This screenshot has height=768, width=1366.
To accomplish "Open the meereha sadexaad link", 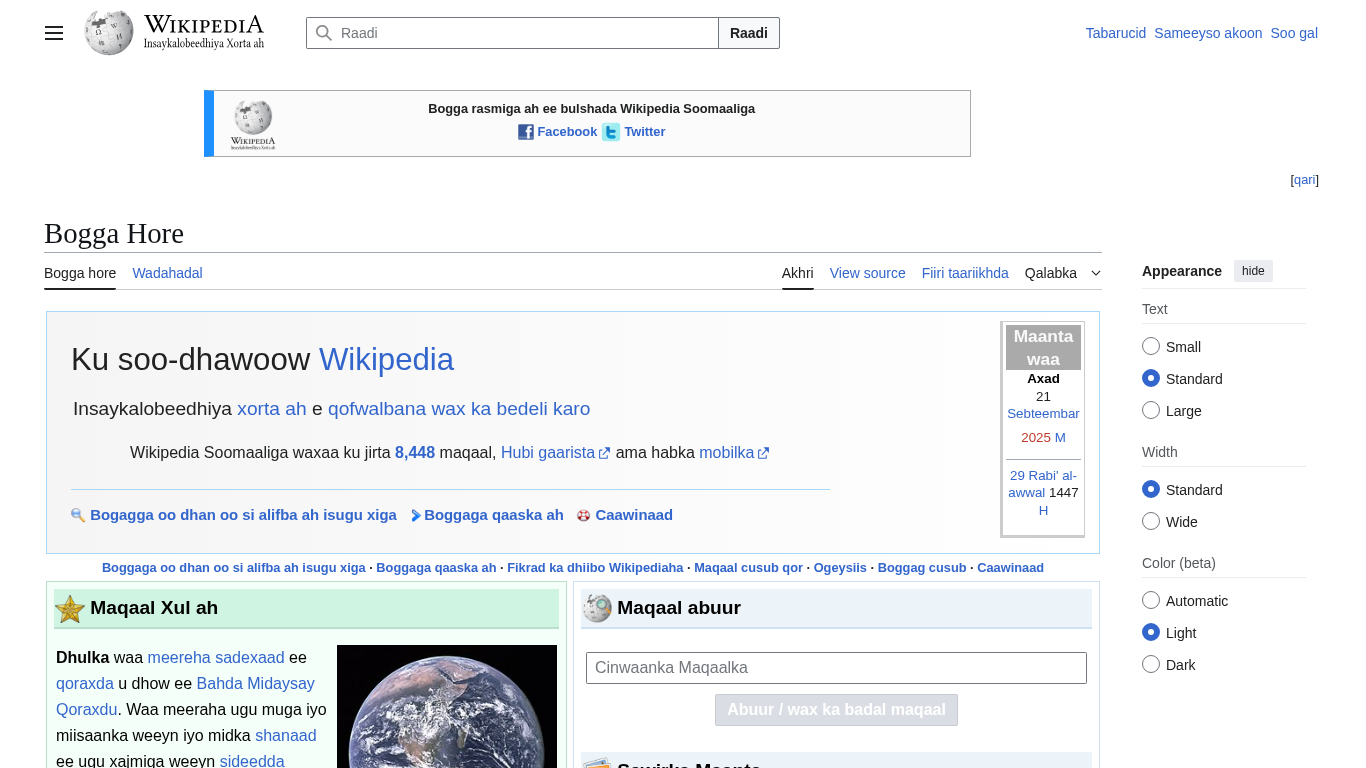I will click(216, 658).
